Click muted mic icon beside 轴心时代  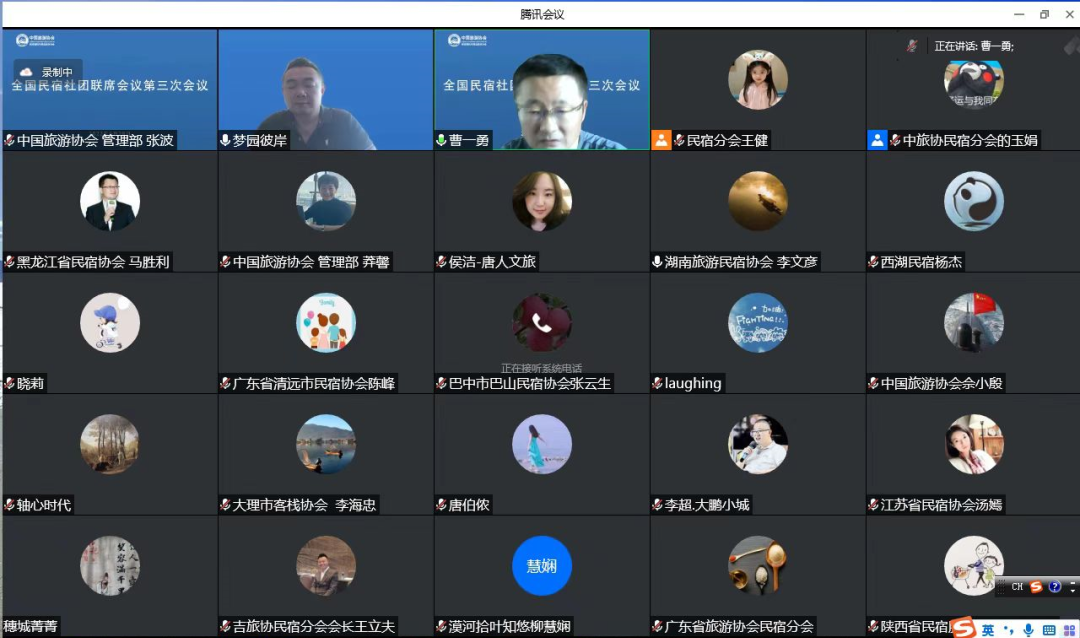point(10,505)
